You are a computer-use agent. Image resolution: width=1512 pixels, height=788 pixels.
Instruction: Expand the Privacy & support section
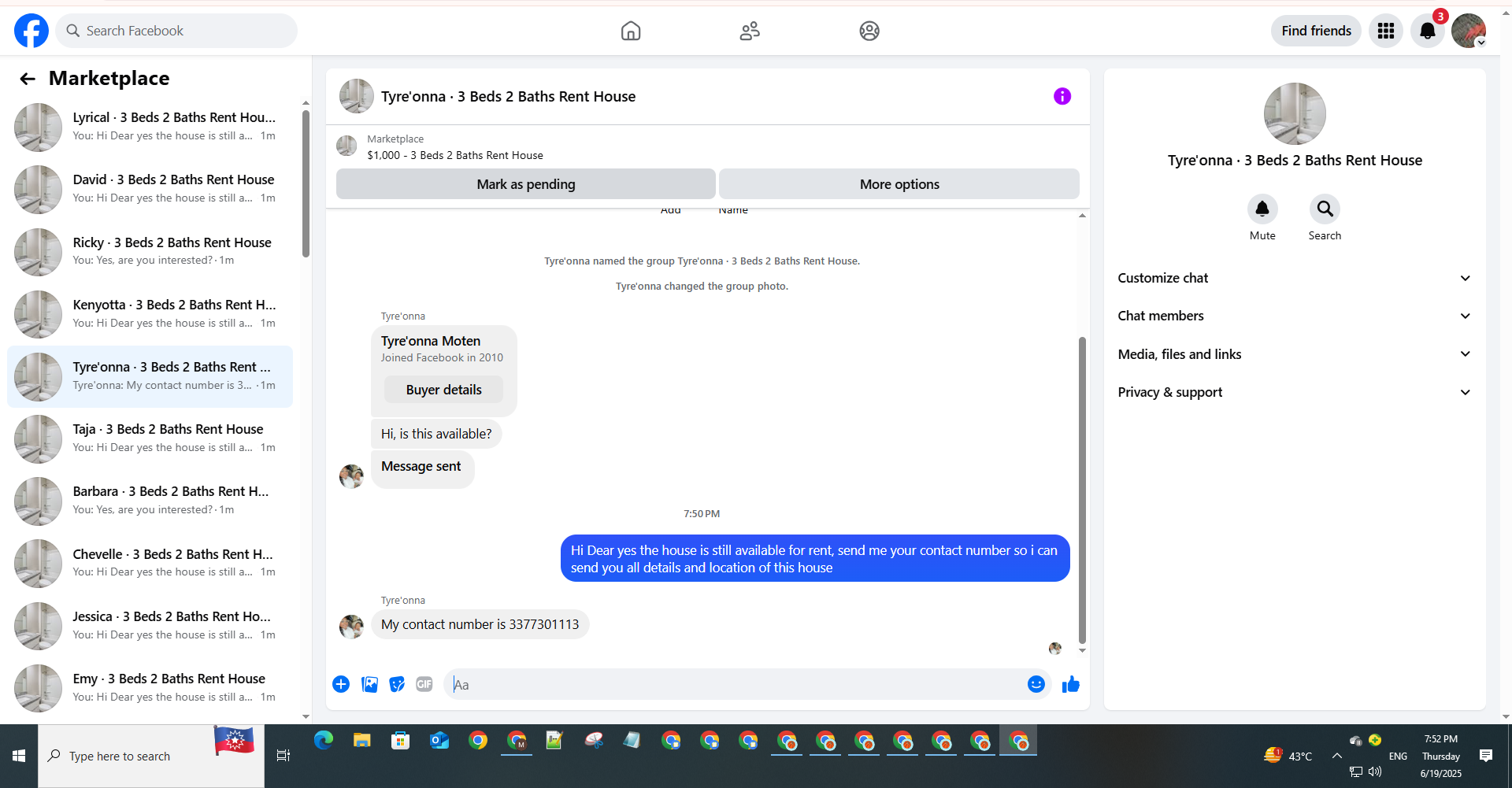click(1295, 392)
